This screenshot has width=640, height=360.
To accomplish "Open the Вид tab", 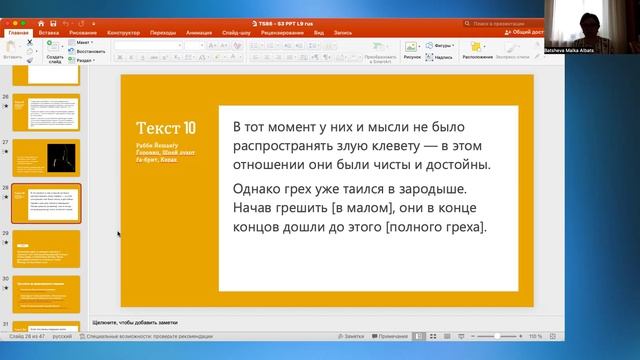I will coord(319,33).
